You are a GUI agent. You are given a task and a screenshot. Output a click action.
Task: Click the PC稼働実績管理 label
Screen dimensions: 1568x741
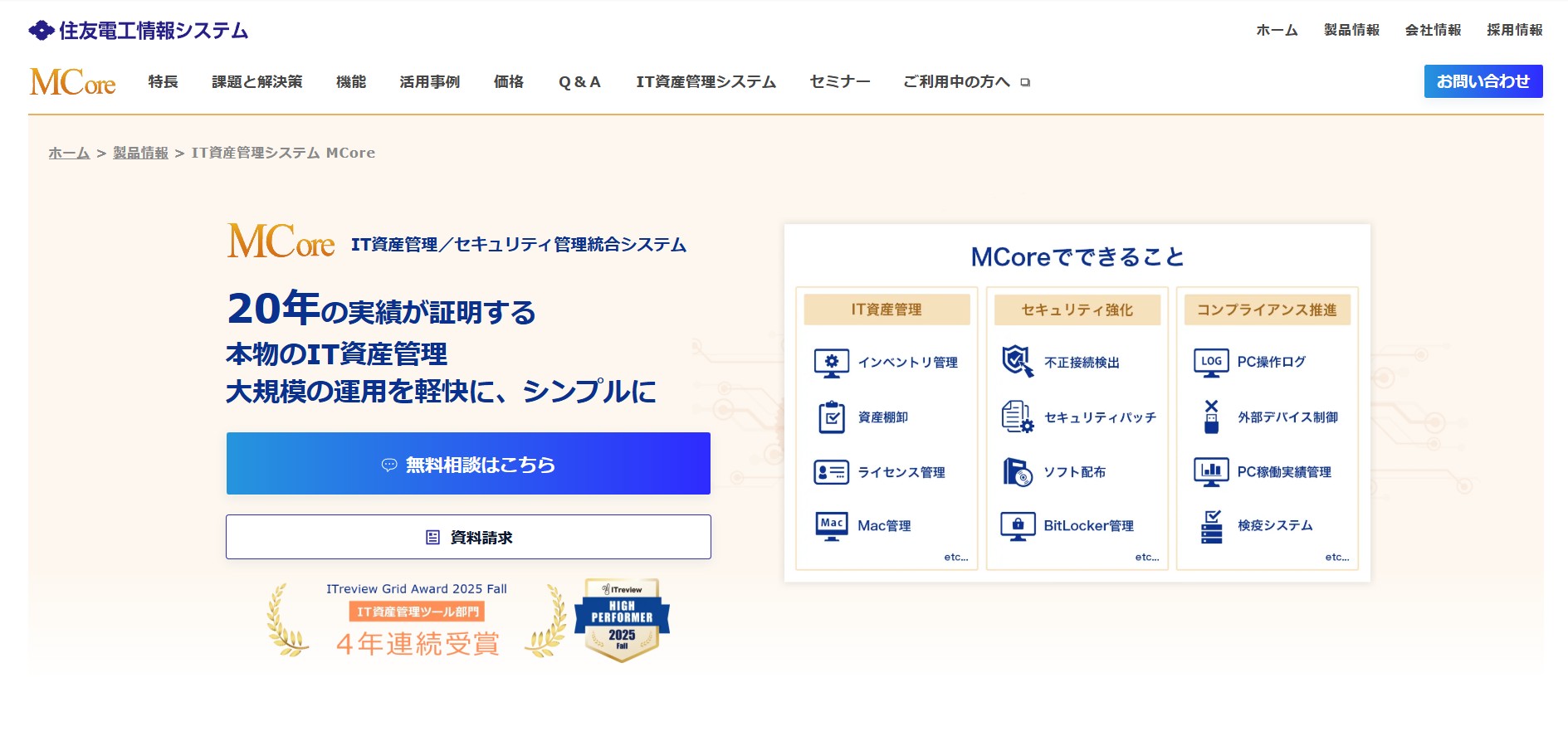coord(1284,472)
